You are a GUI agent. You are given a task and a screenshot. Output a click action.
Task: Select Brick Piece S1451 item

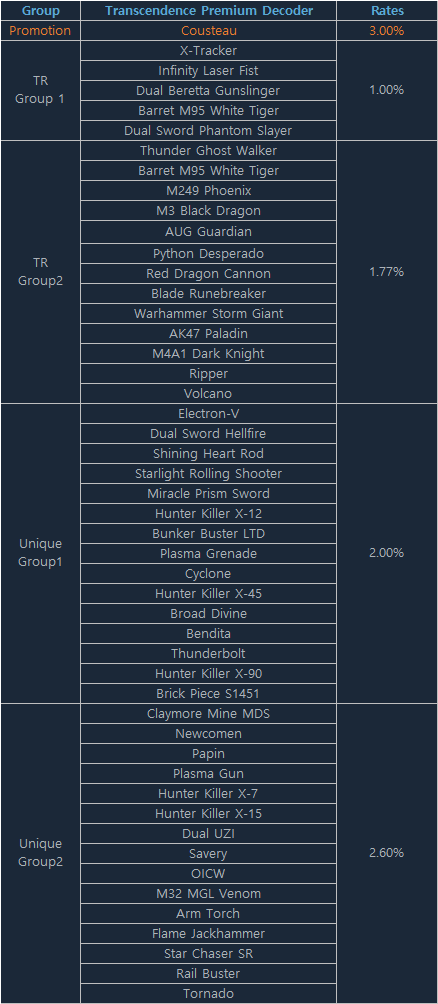pyautogui.click(x=209, y=693)
